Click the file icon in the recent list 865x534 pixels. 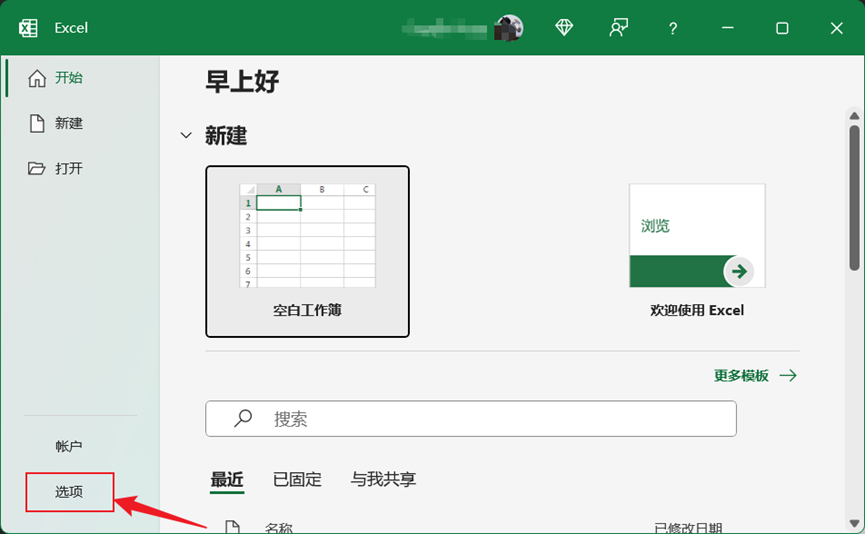pyautogui.click(x=232, y=527)
